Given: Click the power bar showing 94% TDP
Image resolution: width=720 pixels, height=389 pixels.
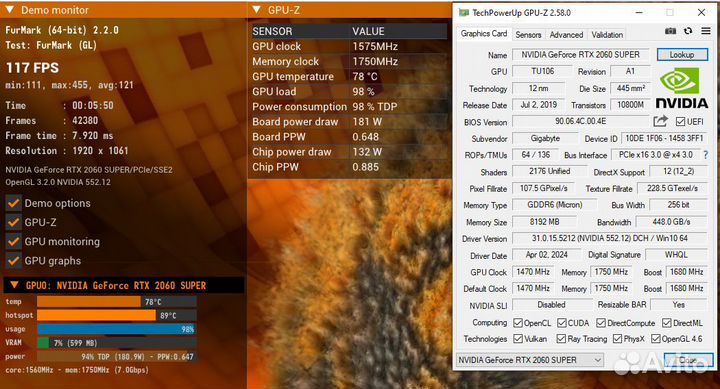Looking at the screenshot, I should tap(117, 357).
